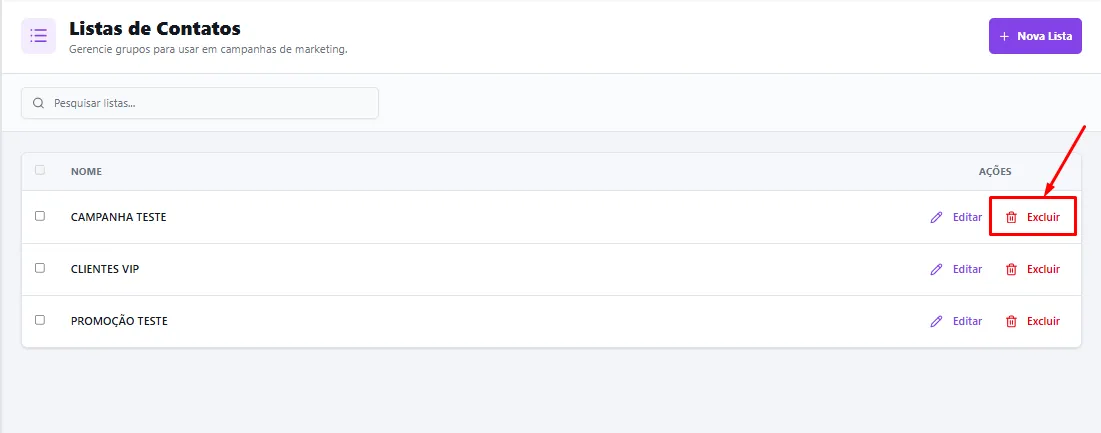Screen dimensions: 1101x433
Task: Click Editar text for CLIENTES VIP
Action: point(967,269)
